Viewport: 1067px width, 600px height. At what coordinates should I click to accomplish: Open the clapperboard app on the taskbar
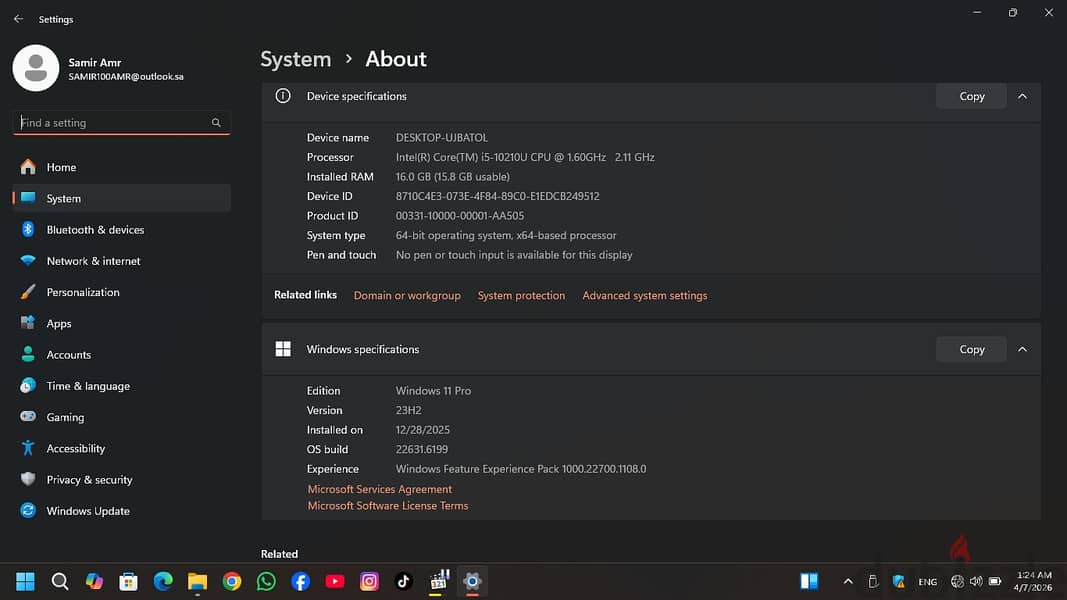[x=439, y=580]
